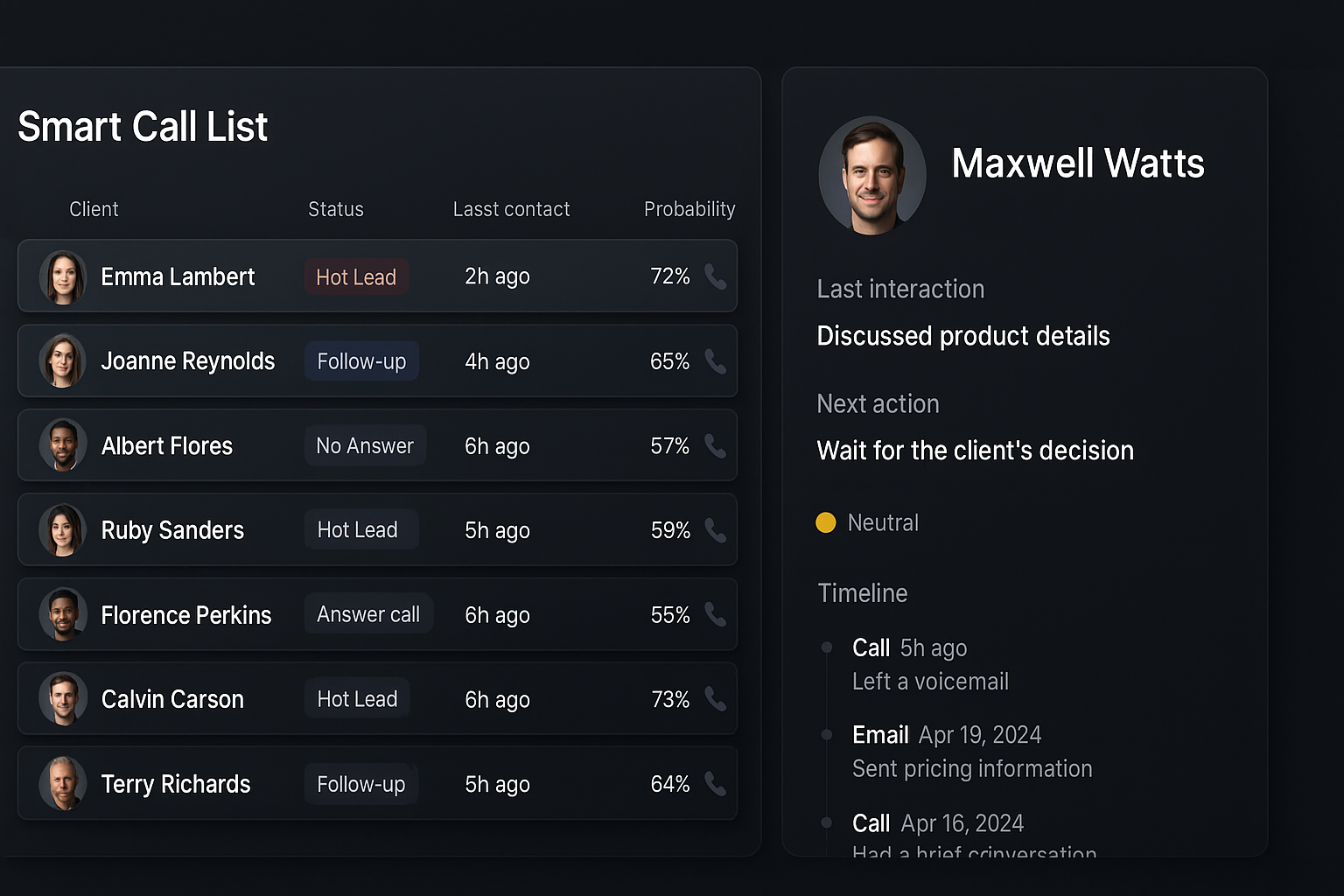1344x896 pixels.
Task: Click the Client column header
Action: (94, 209)
